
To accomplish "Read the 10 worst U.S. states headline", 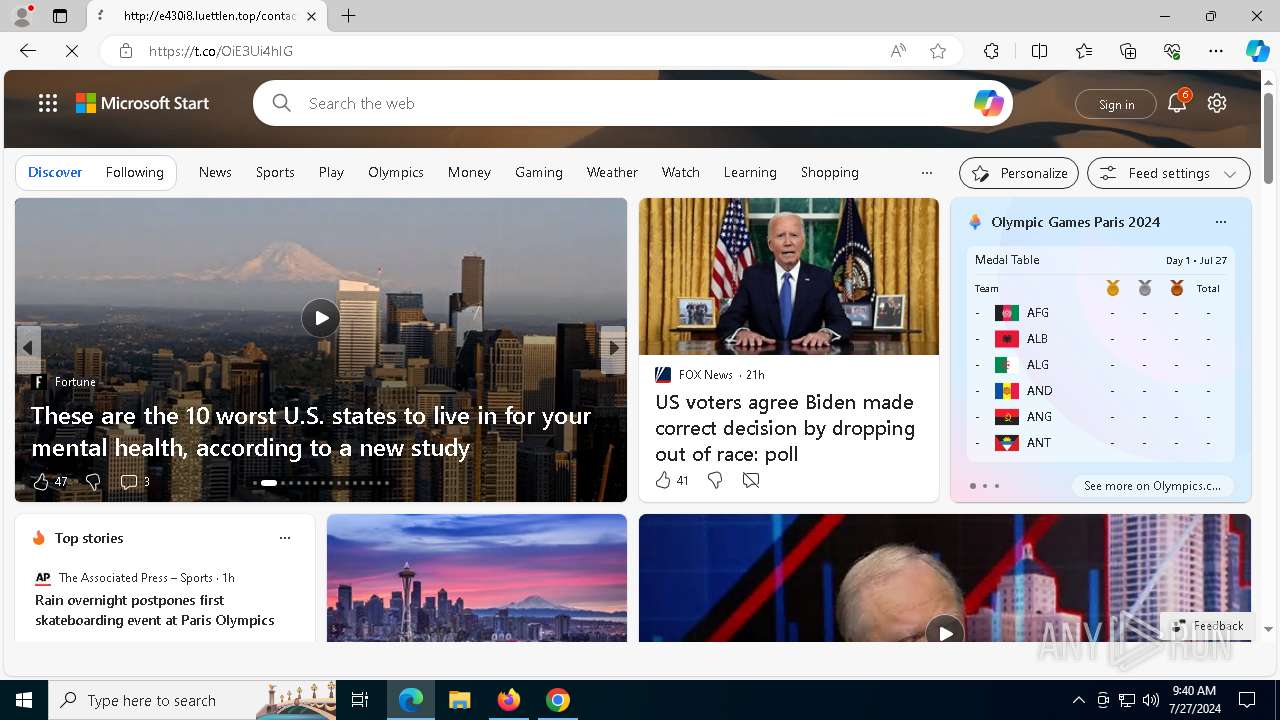I will [x=311, y=431].
